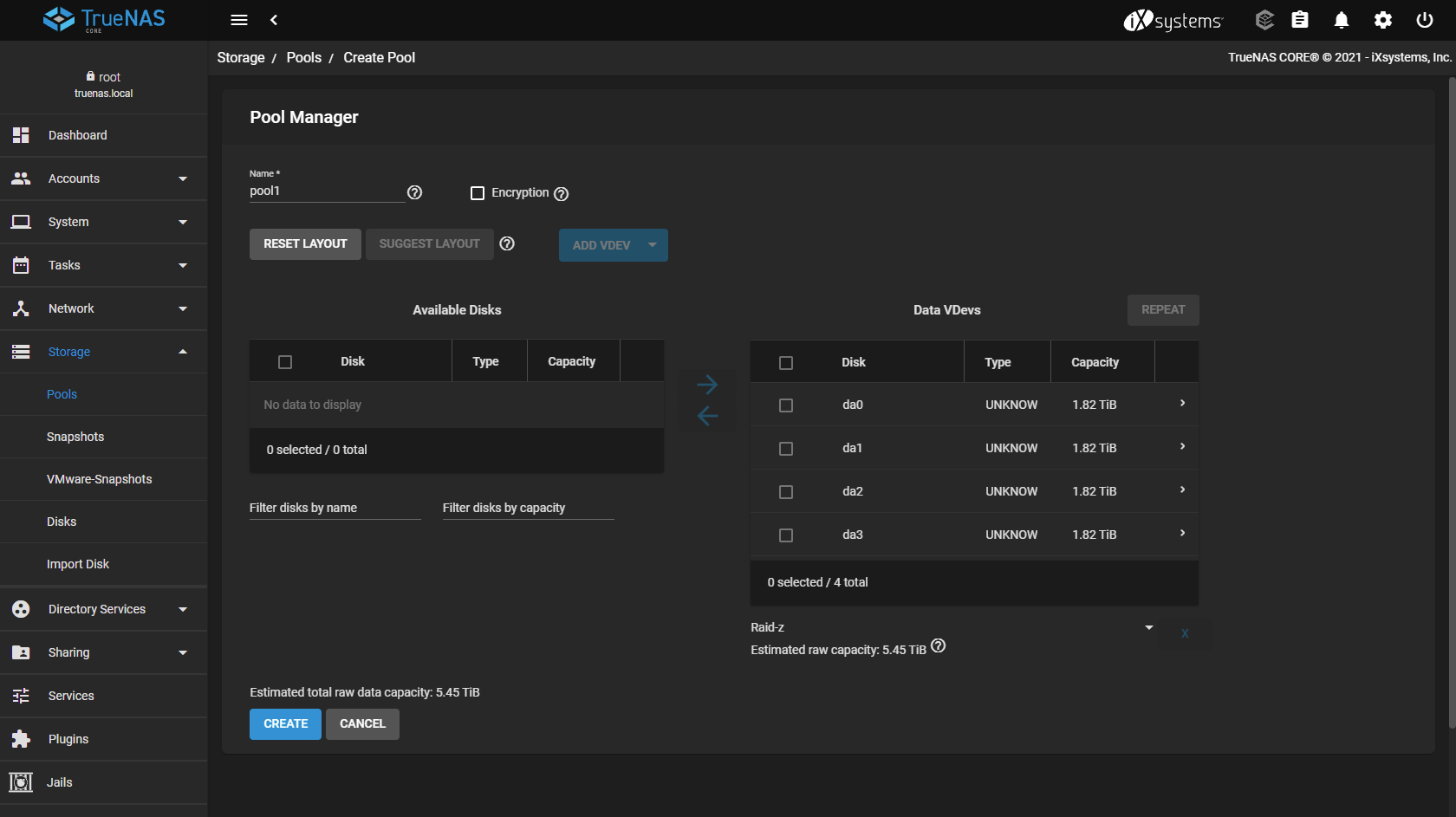
Task: Open the TrueCommand status icon
Action: (1264, 20)
